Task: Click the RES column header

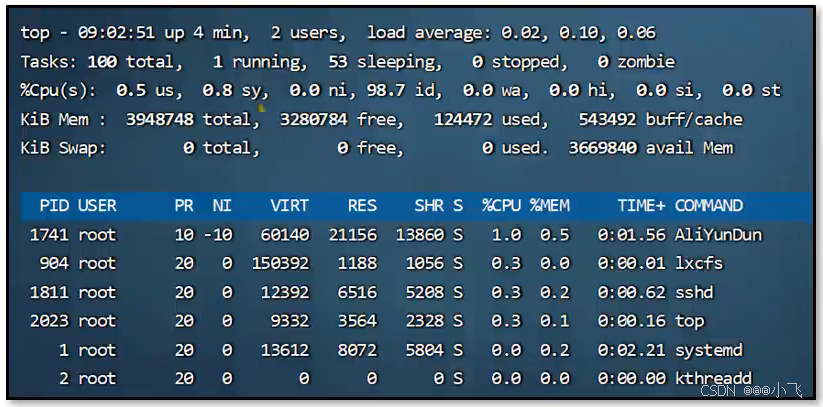Action: pyautogui.click(x=362, y=205)
